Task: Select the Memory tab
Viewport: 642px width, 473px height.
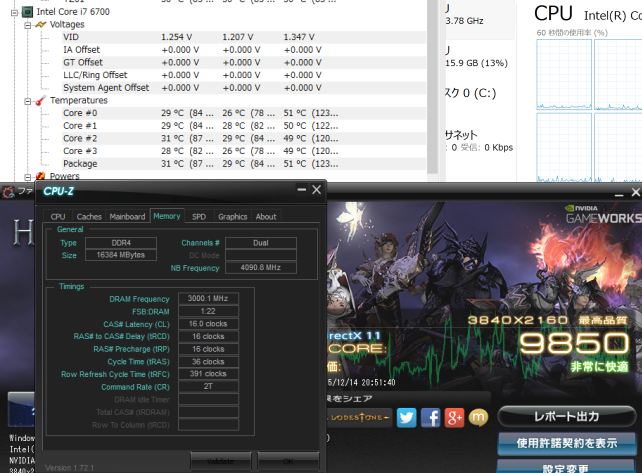Action: pos(167,216)
